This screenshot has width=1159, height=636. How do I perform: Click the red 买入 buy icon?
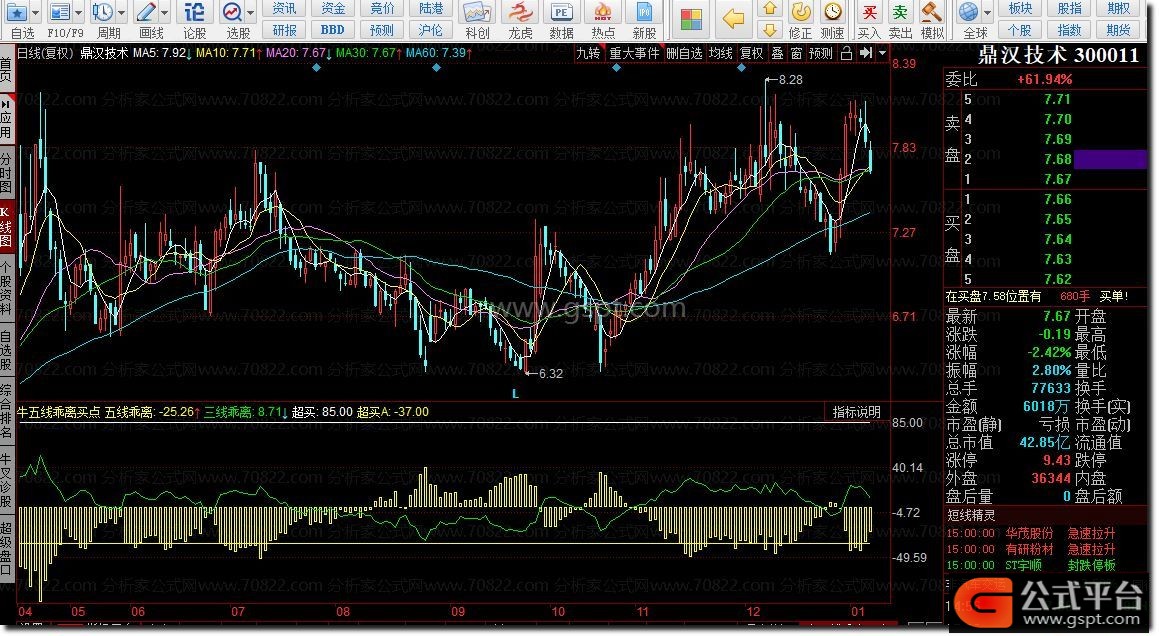pos(869,13)
